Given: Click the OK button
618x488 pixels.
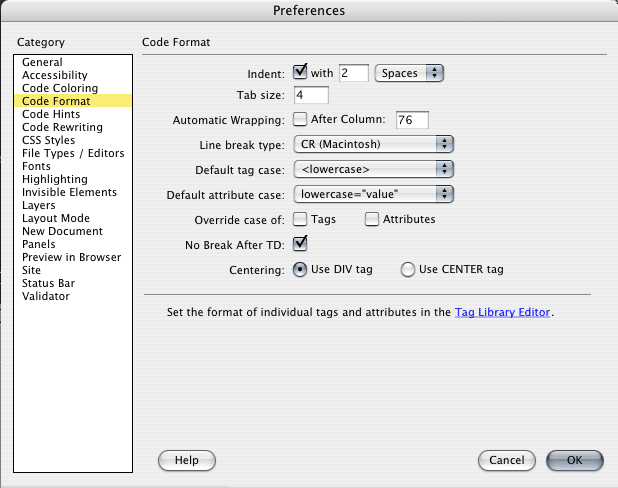Looking at the screenshot, I should pyautogui.click(x=575, y=460).
